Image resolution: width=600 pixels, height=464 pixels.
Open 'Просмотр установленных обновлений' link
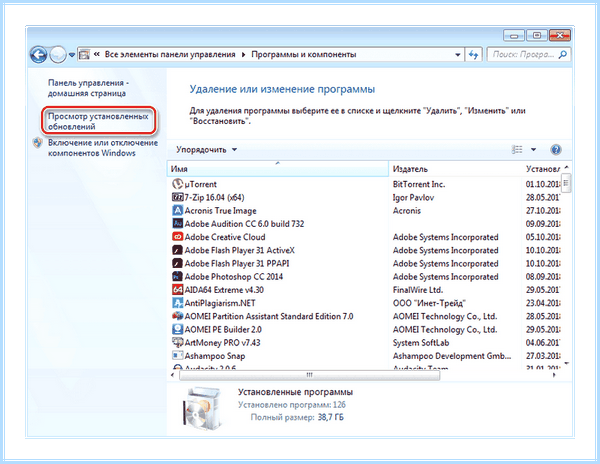[x=98, y=121]
